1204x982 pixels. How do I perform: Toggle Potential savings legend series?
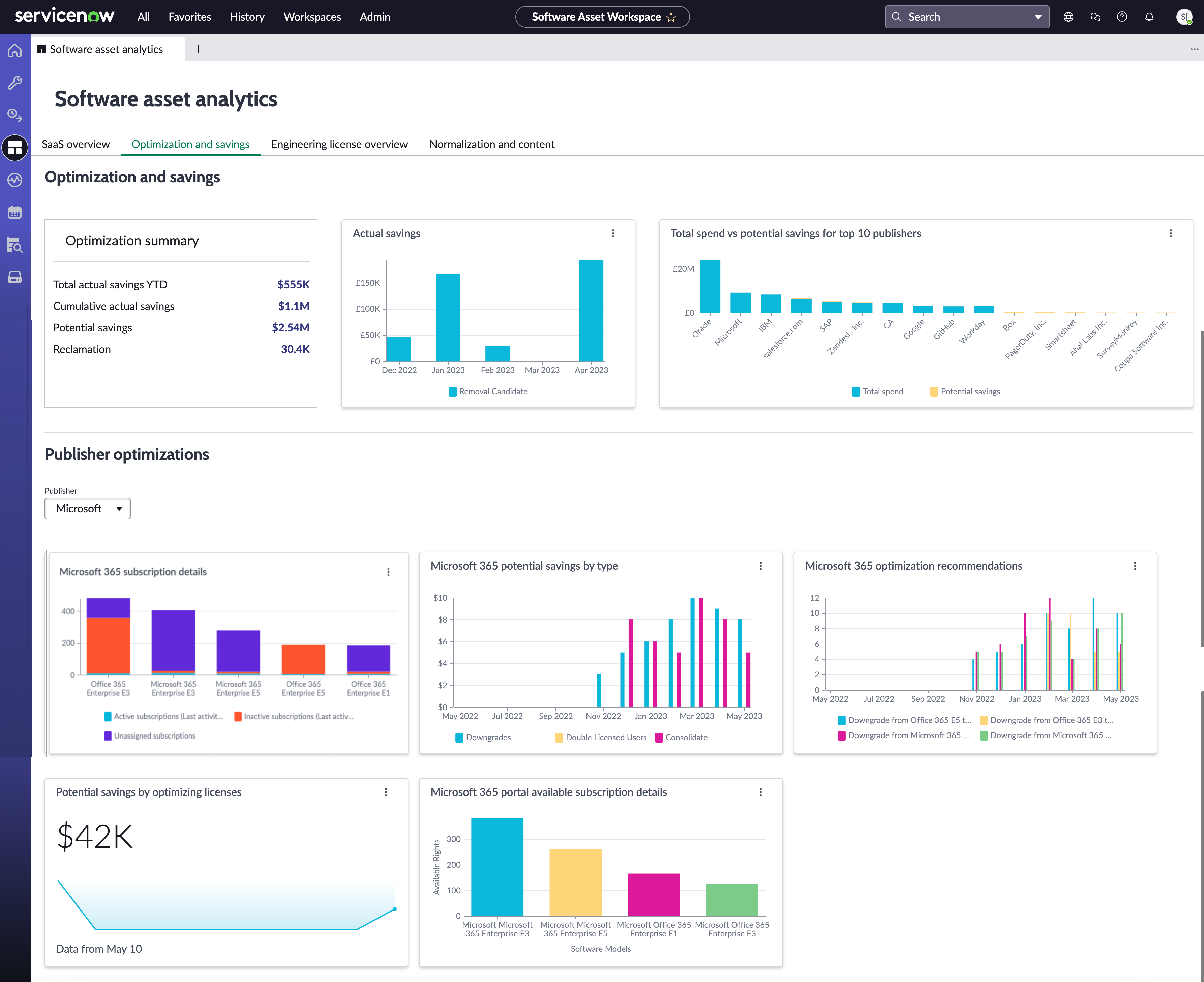965,392
